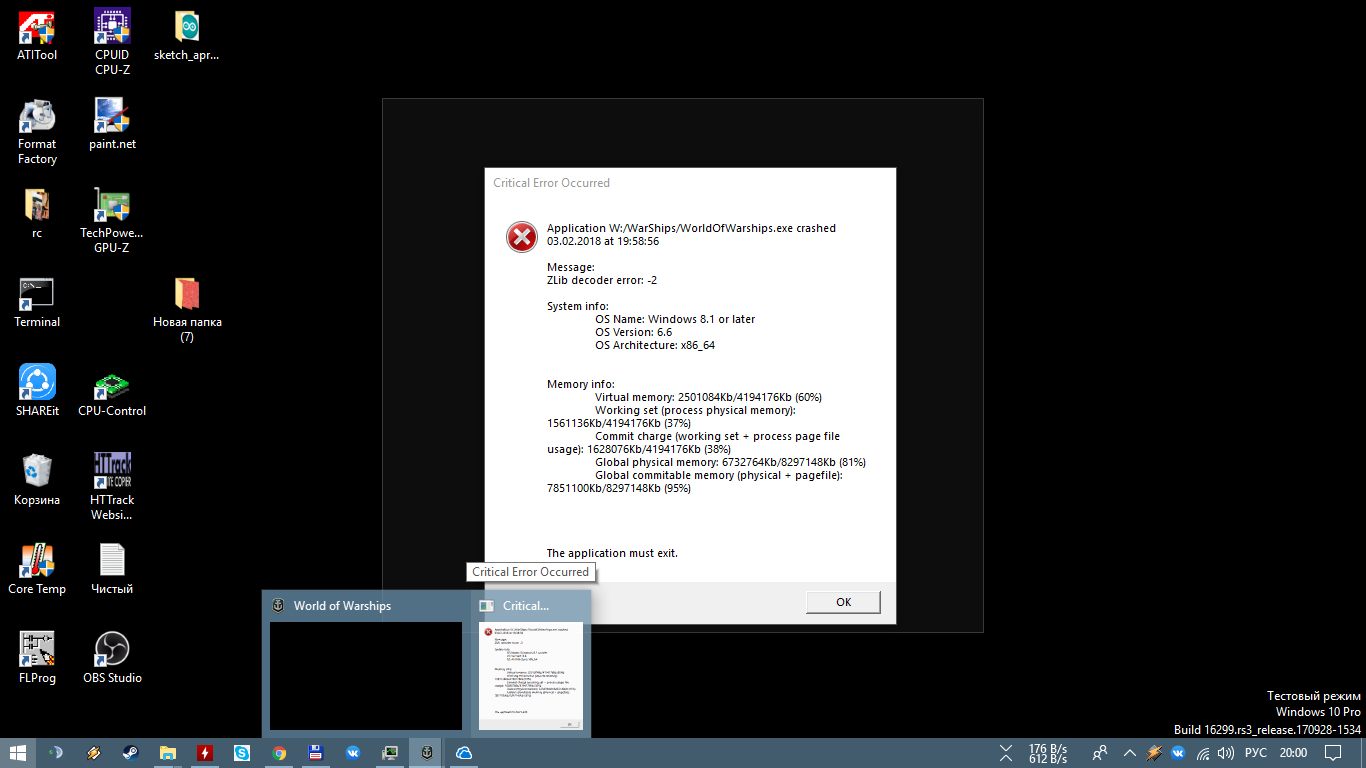Launch OBS Studio from the desktop

(112, 658)
